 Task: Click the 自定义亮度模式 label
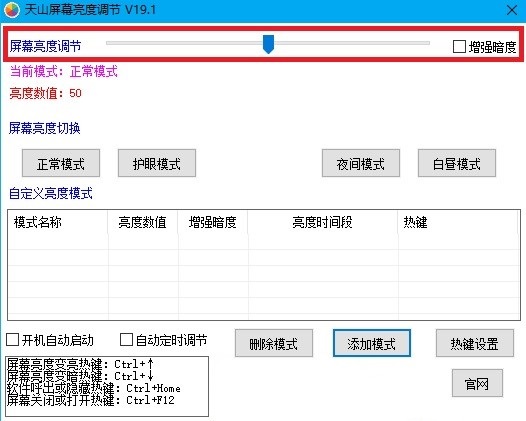[51, 194]
